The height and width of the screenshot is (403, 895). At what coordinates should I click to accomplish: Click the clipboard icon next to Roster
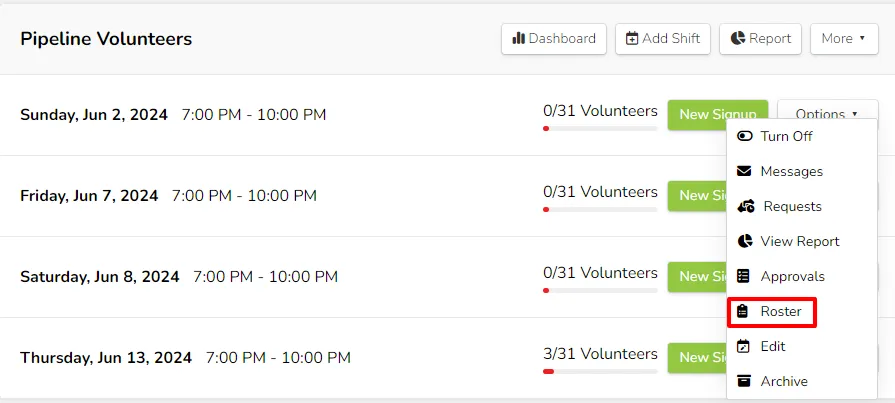743,312
